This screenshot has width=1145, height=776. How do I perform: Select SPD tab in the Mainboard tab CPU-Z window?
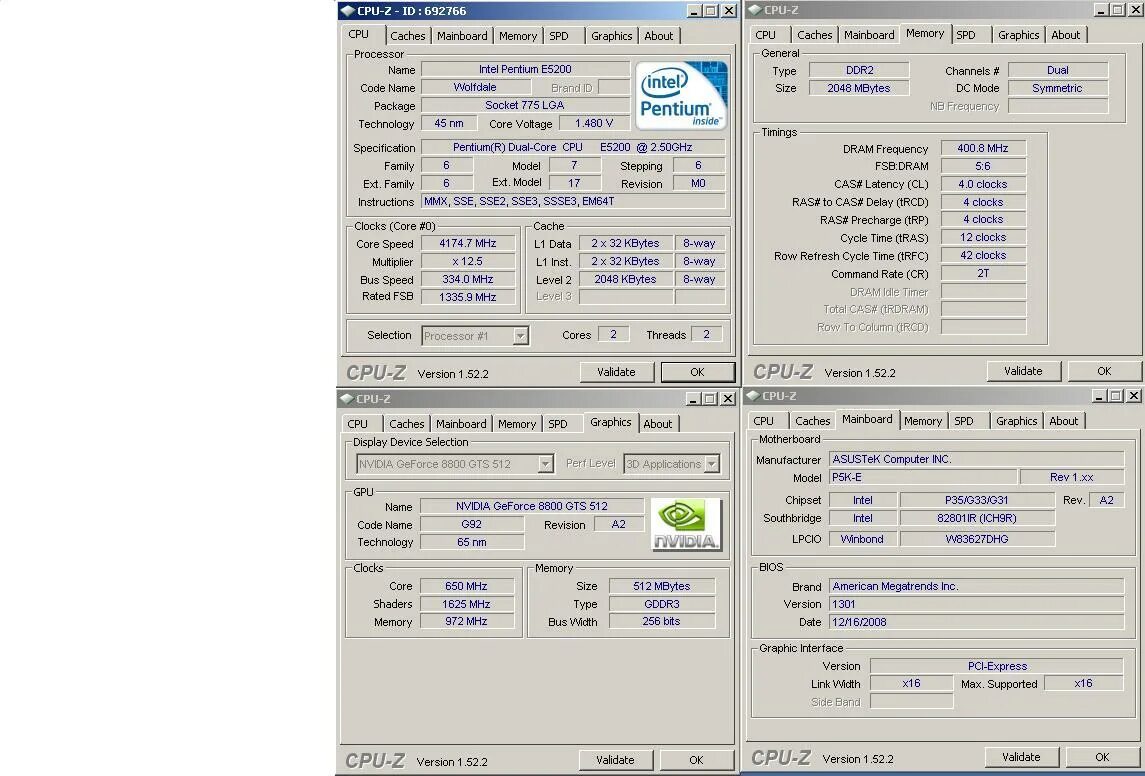point(964,421)
